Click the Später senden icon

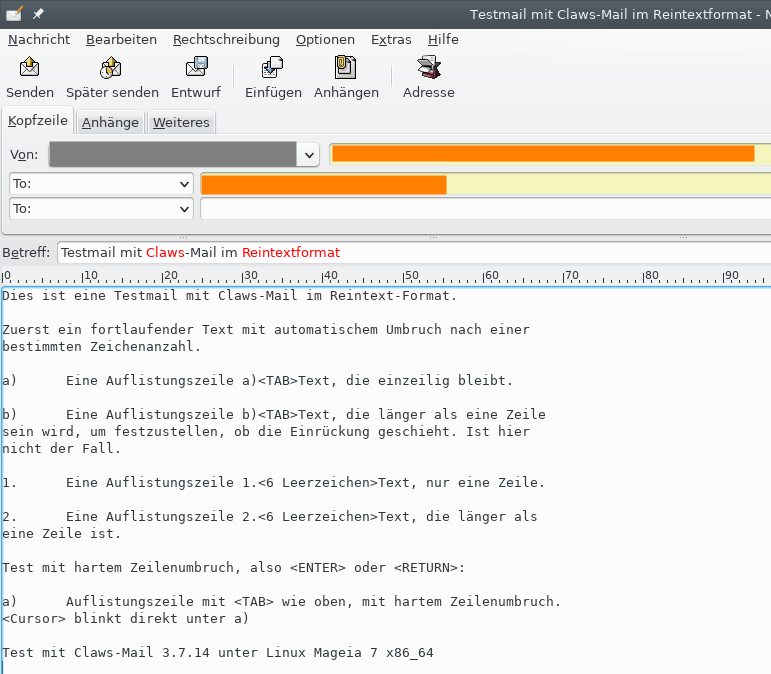point(111,67)
